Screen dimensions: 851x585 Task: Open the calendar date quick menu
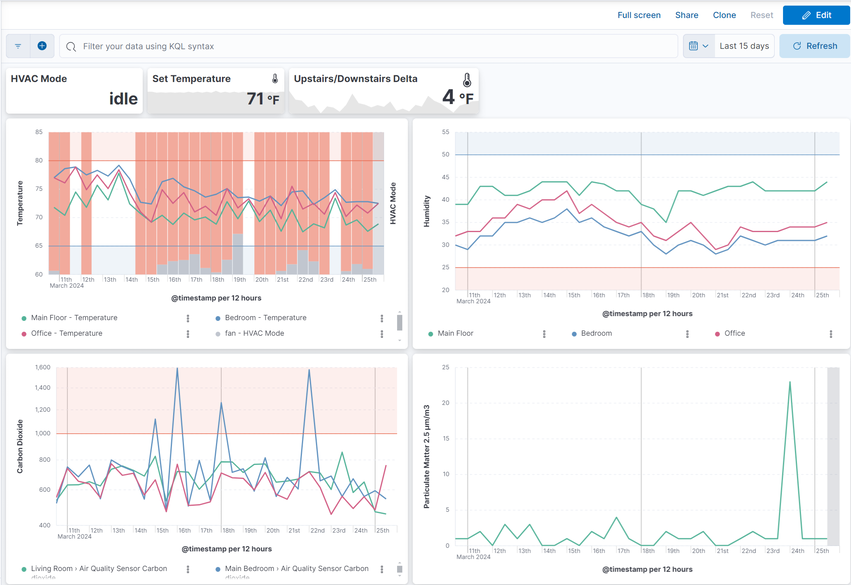tap(698, 46)
